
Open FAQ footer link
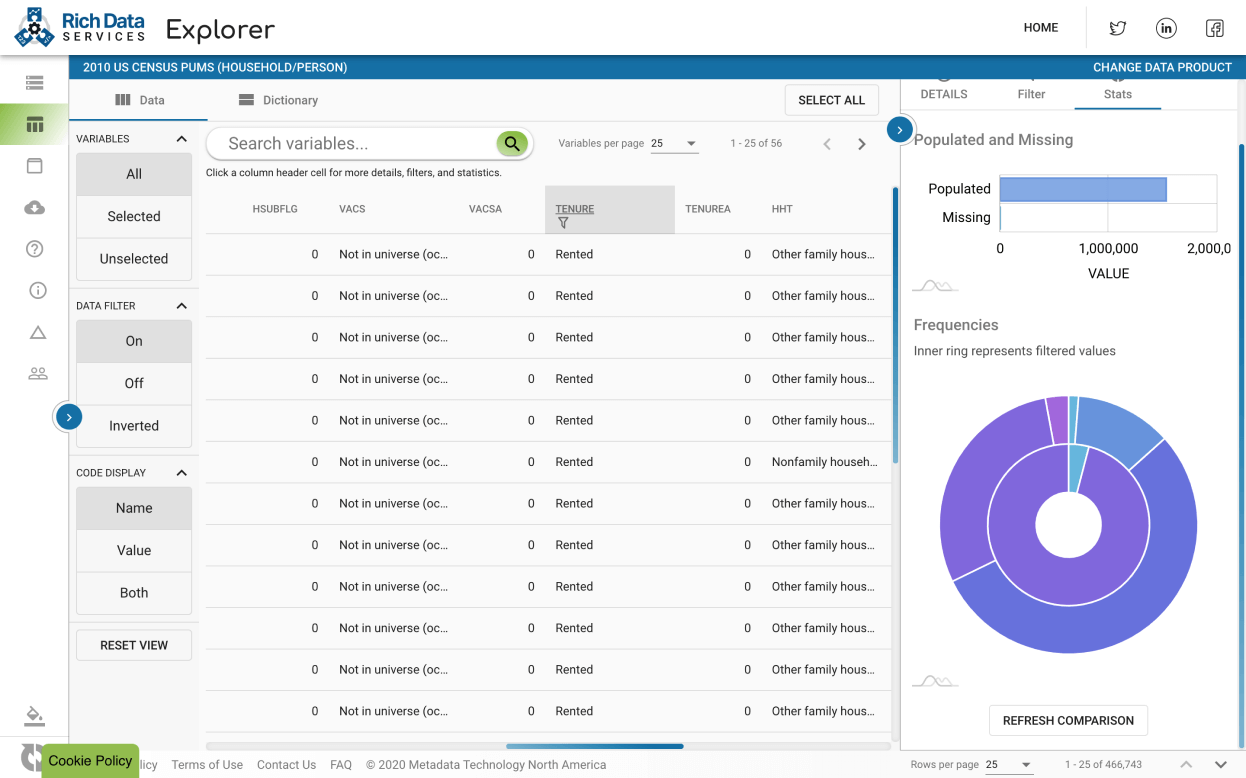341,765
